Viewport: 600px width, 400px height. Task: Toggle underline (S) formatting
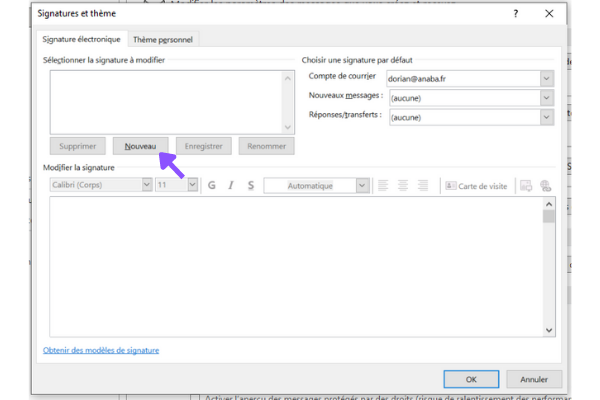pyautogui.click(x=251, y=185)
